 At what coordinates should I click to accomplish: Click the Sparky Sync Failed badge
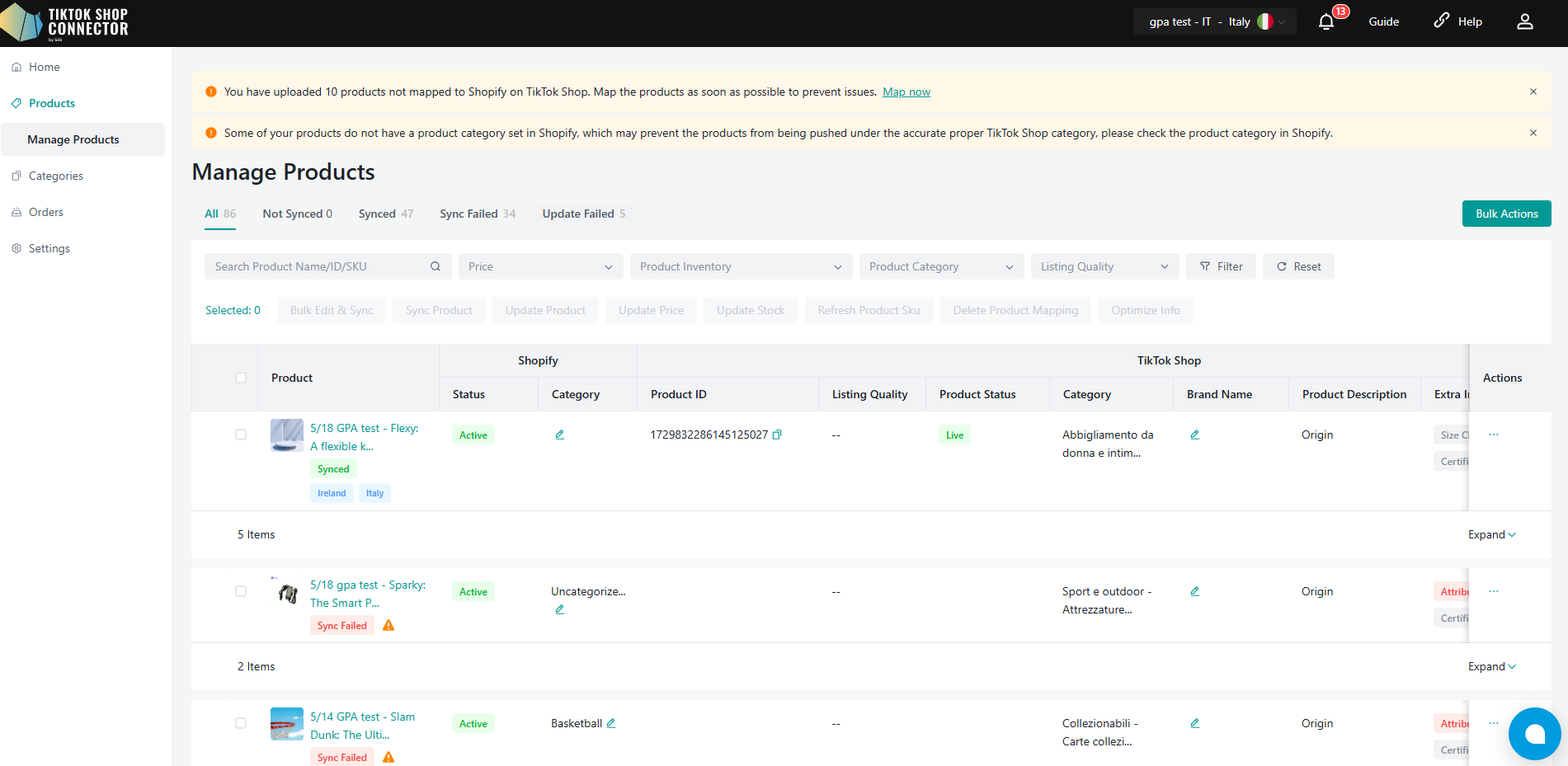(342, 626)
